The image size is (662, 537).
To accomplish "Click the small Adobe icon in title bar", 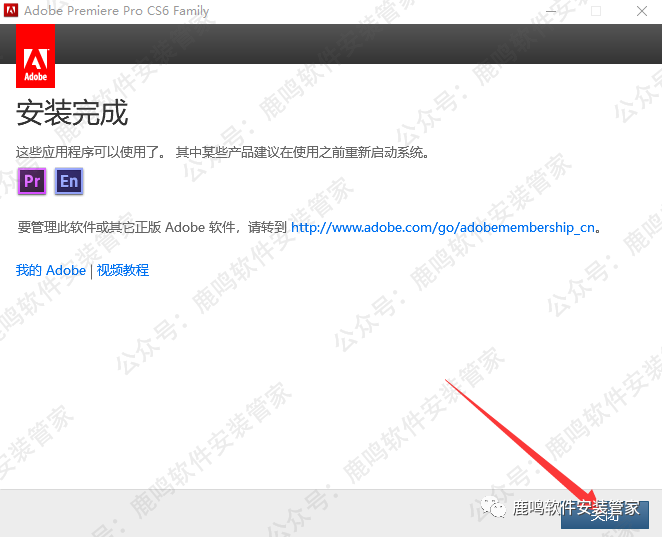I will [x=11, y=11].
